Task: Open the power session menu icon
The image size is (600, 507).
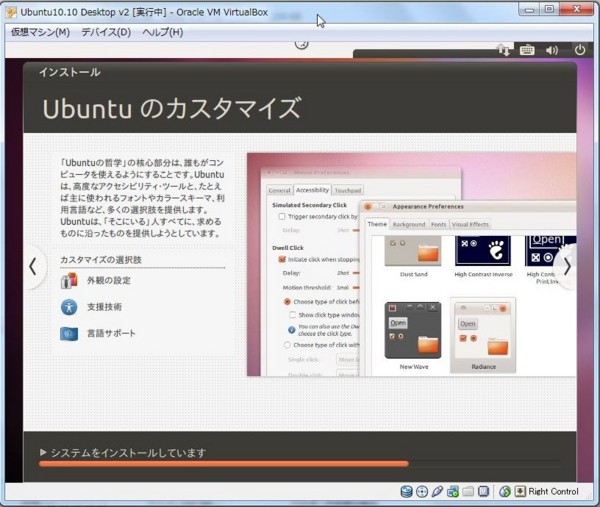Action: (580, 50)
